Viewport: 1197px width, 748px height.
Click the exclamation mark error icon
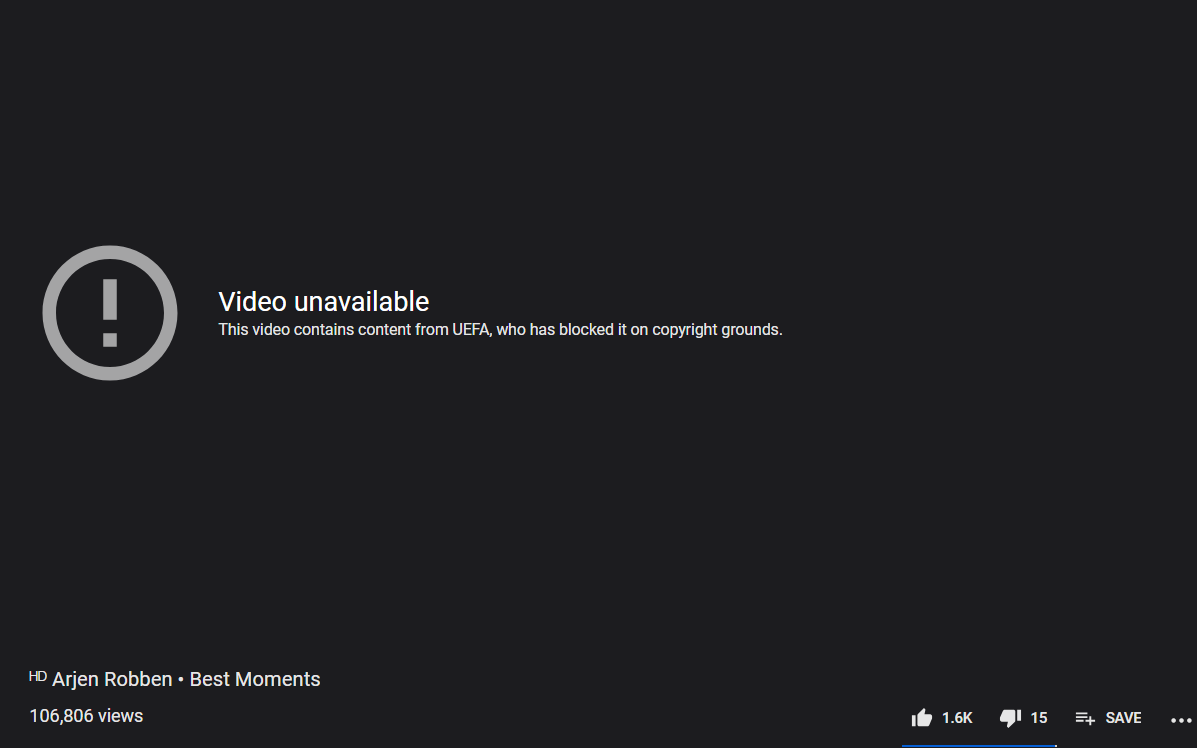pos(110,313)
